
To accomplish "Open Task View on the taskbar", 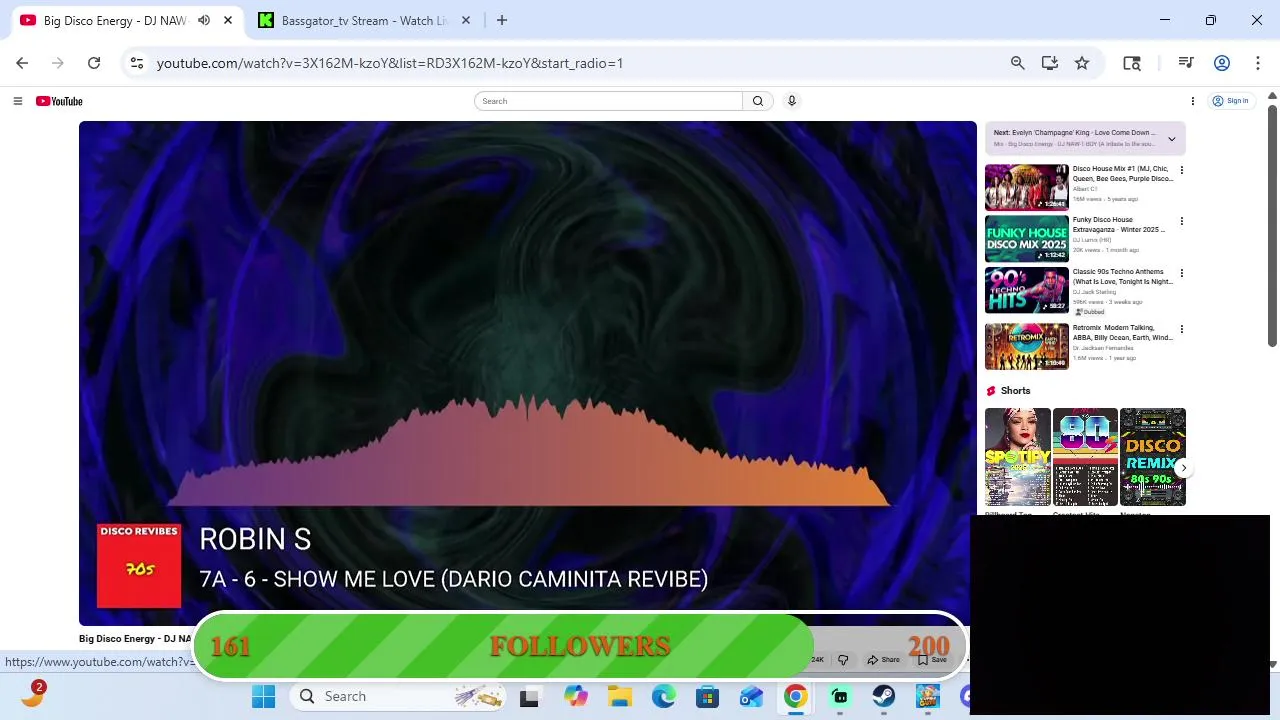I will [529, 696].
